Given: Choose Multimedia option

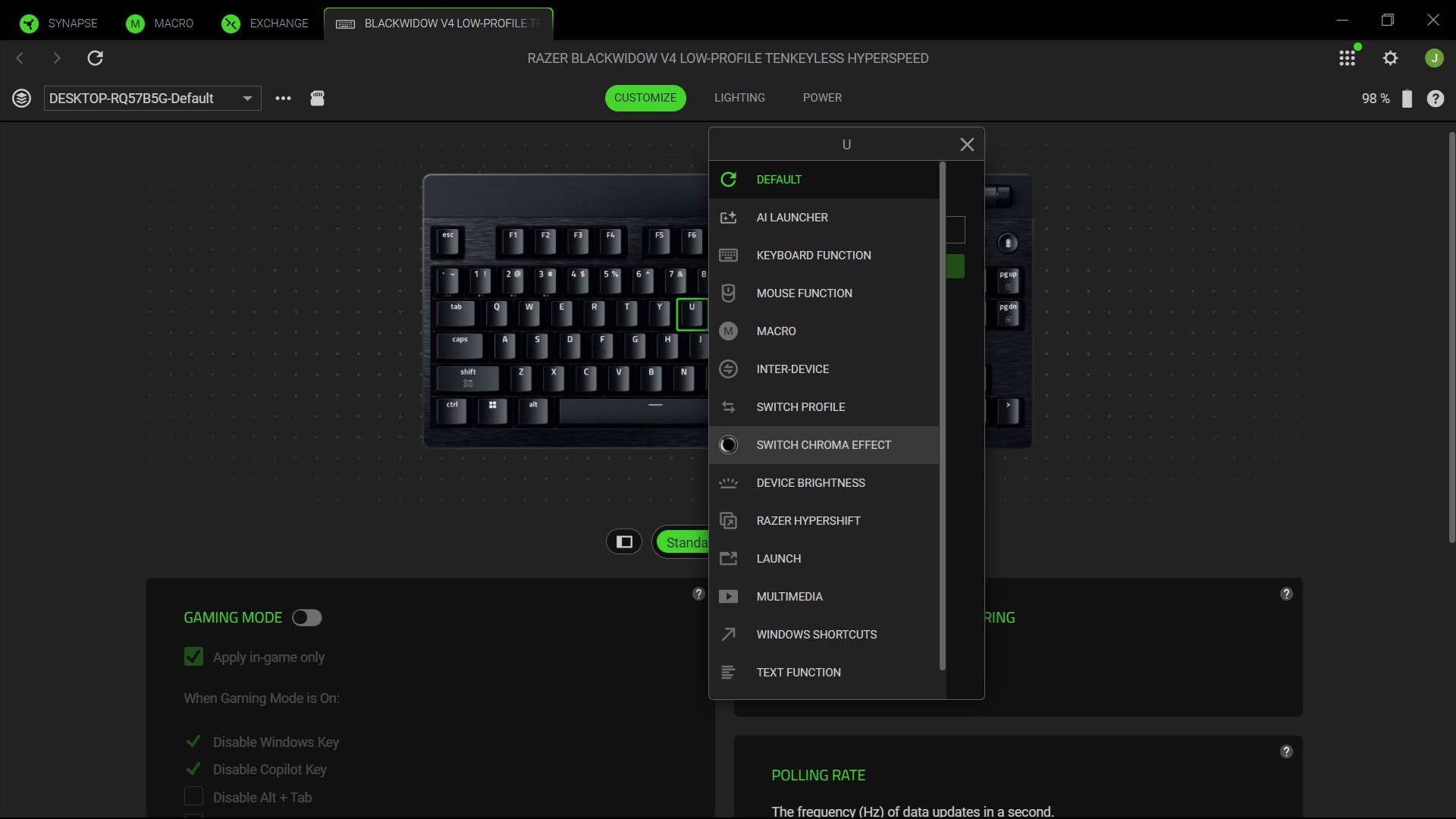Looking at the screenshot, I should coord(824,597).
